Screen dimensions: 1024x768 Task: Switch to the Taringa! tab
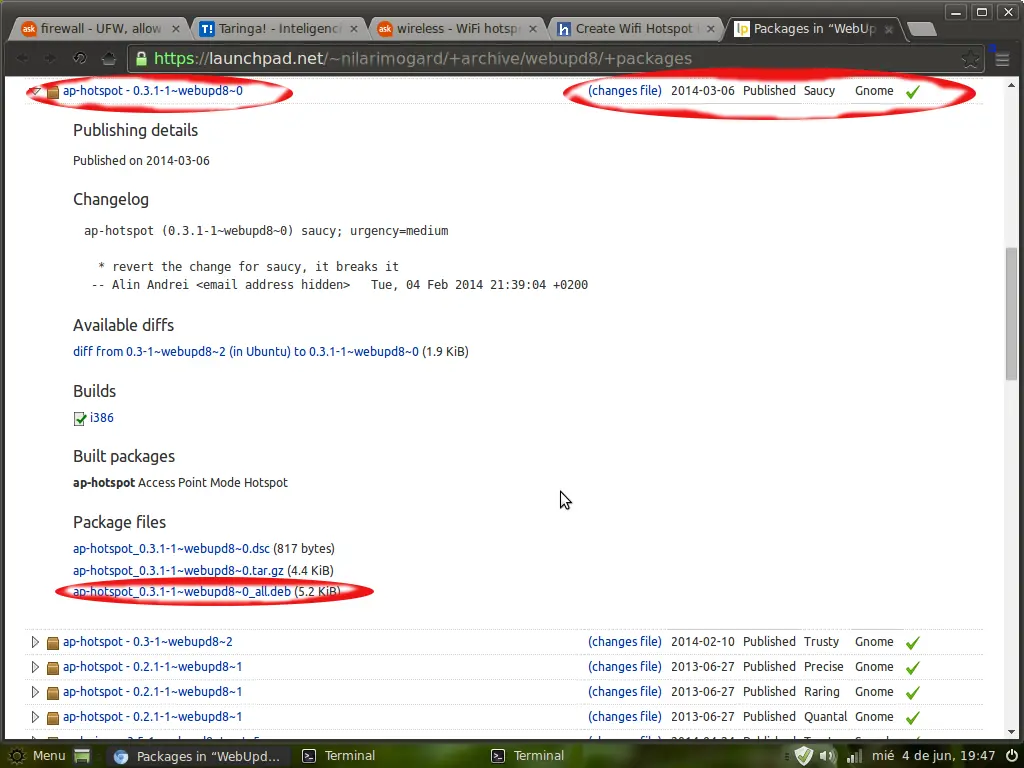click(279, 29)
